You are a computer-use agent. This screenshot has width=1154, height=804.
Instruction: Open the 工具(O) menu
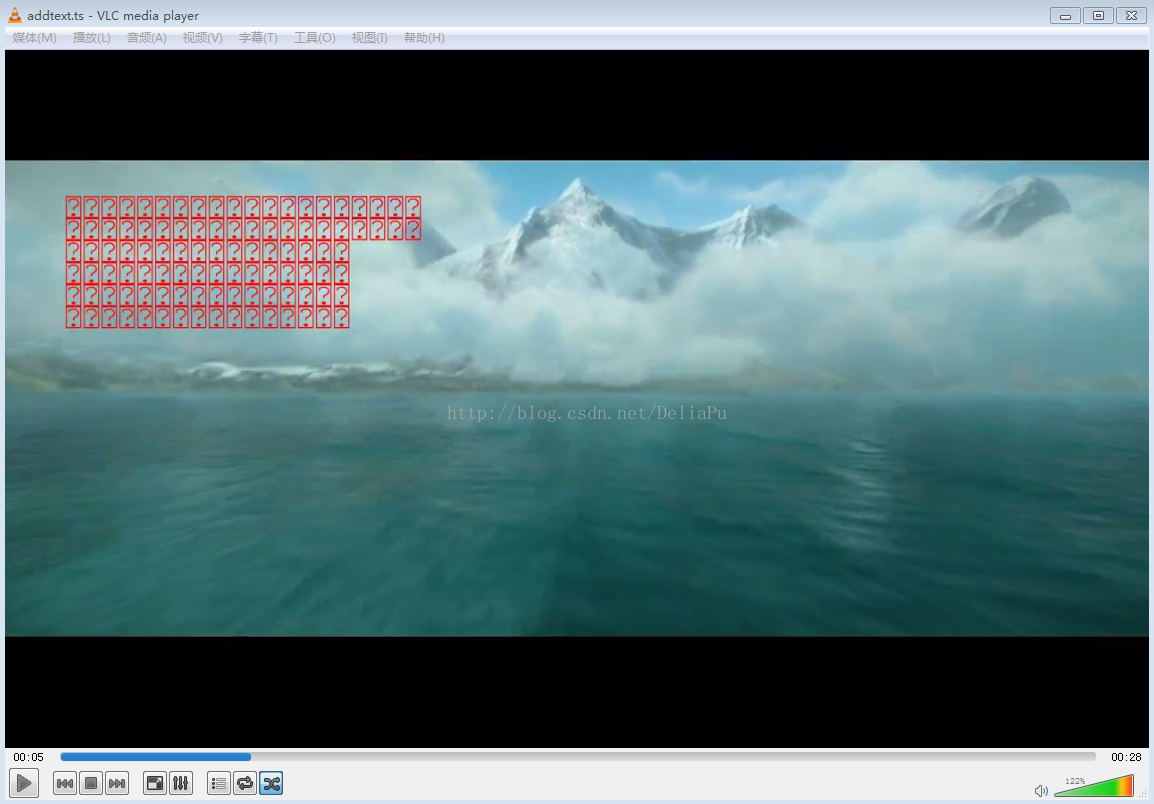(314, 38)
